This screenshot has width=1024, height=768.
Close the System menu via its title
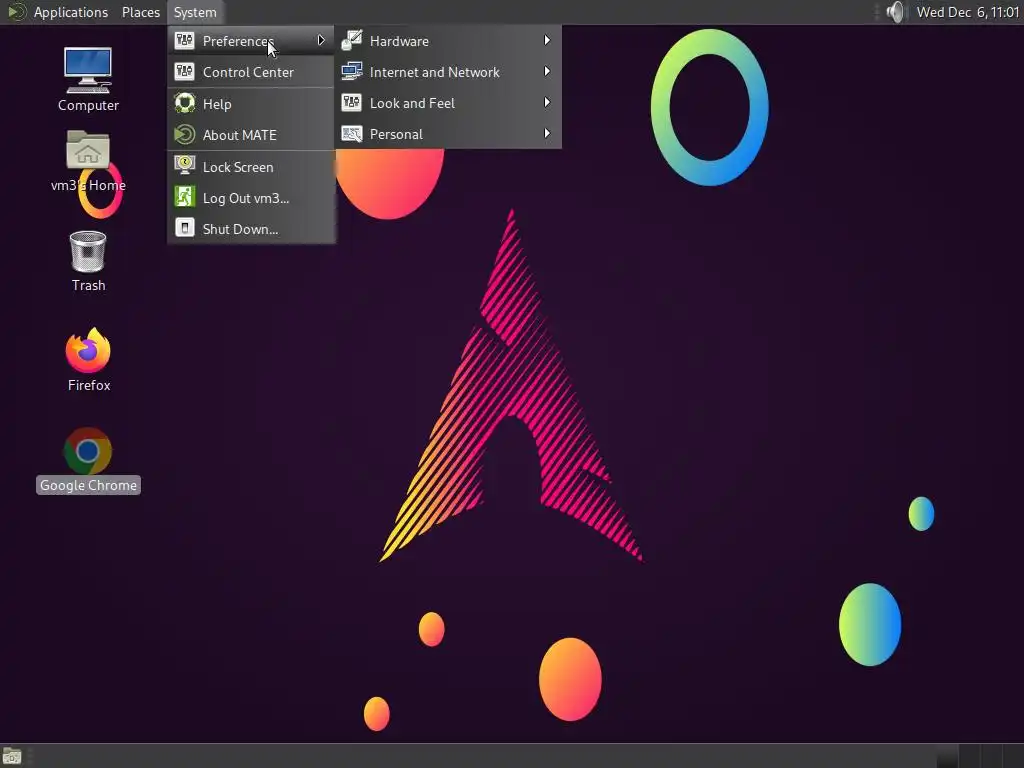pos(195,12)
